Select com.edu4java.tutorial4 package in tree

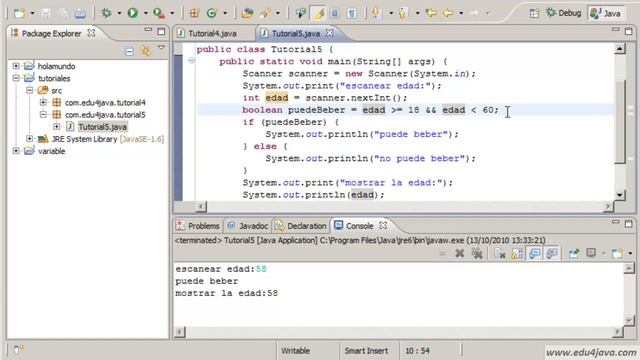pos(105,102)
